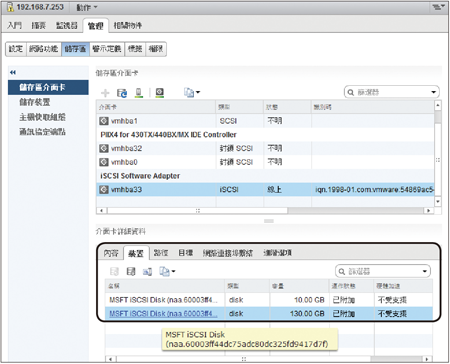Click the adapter icon after the toolbar divider
This screenshot has width=450, height=364.
tap(160, 93)
